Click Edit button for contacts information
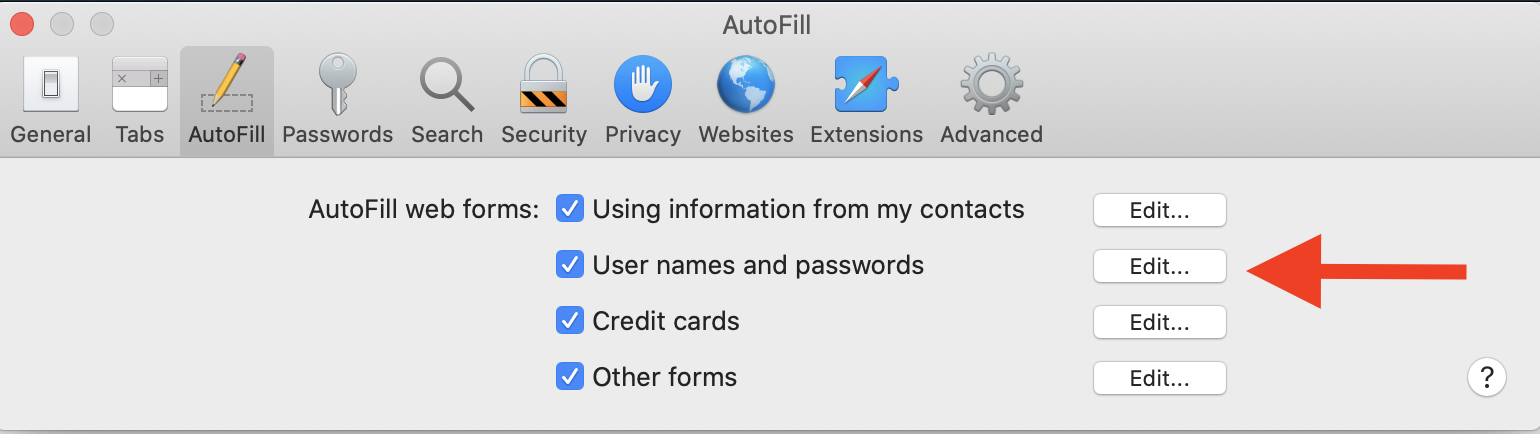This screenshot has height=434, width=1540. (x=1159, y=211)
